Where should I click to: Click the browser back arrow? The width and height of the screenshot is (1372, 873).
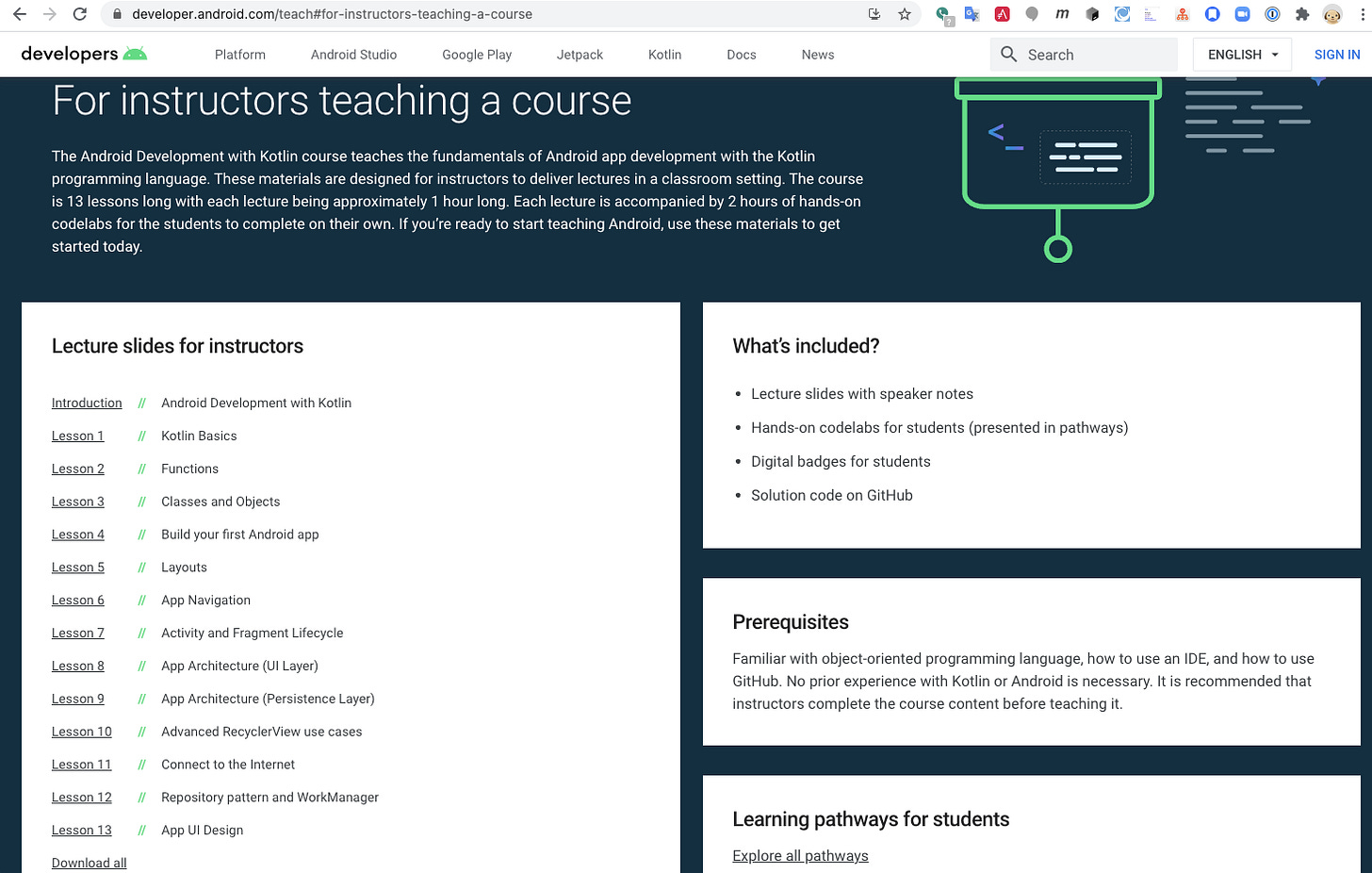19,14
